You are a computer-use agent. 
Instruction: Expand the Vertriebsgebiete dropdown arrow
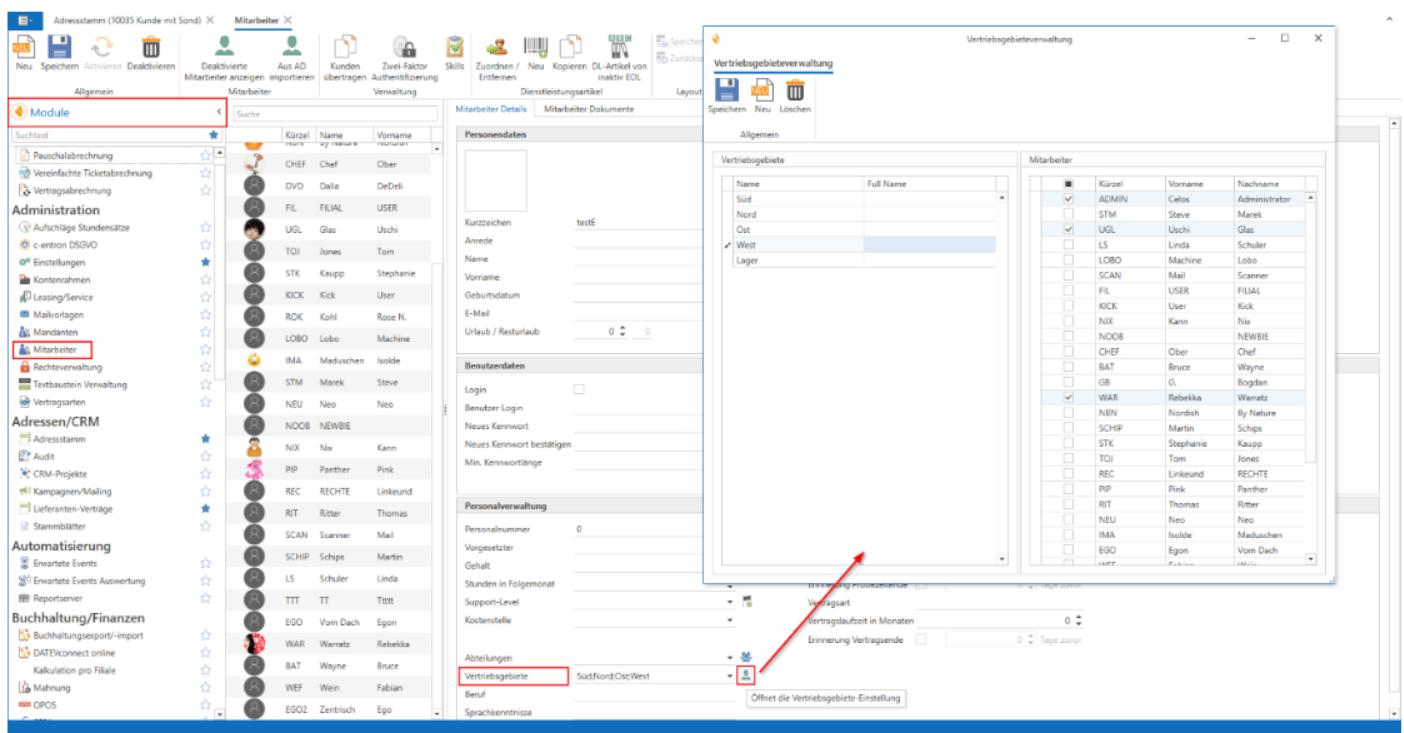[730, 677]
